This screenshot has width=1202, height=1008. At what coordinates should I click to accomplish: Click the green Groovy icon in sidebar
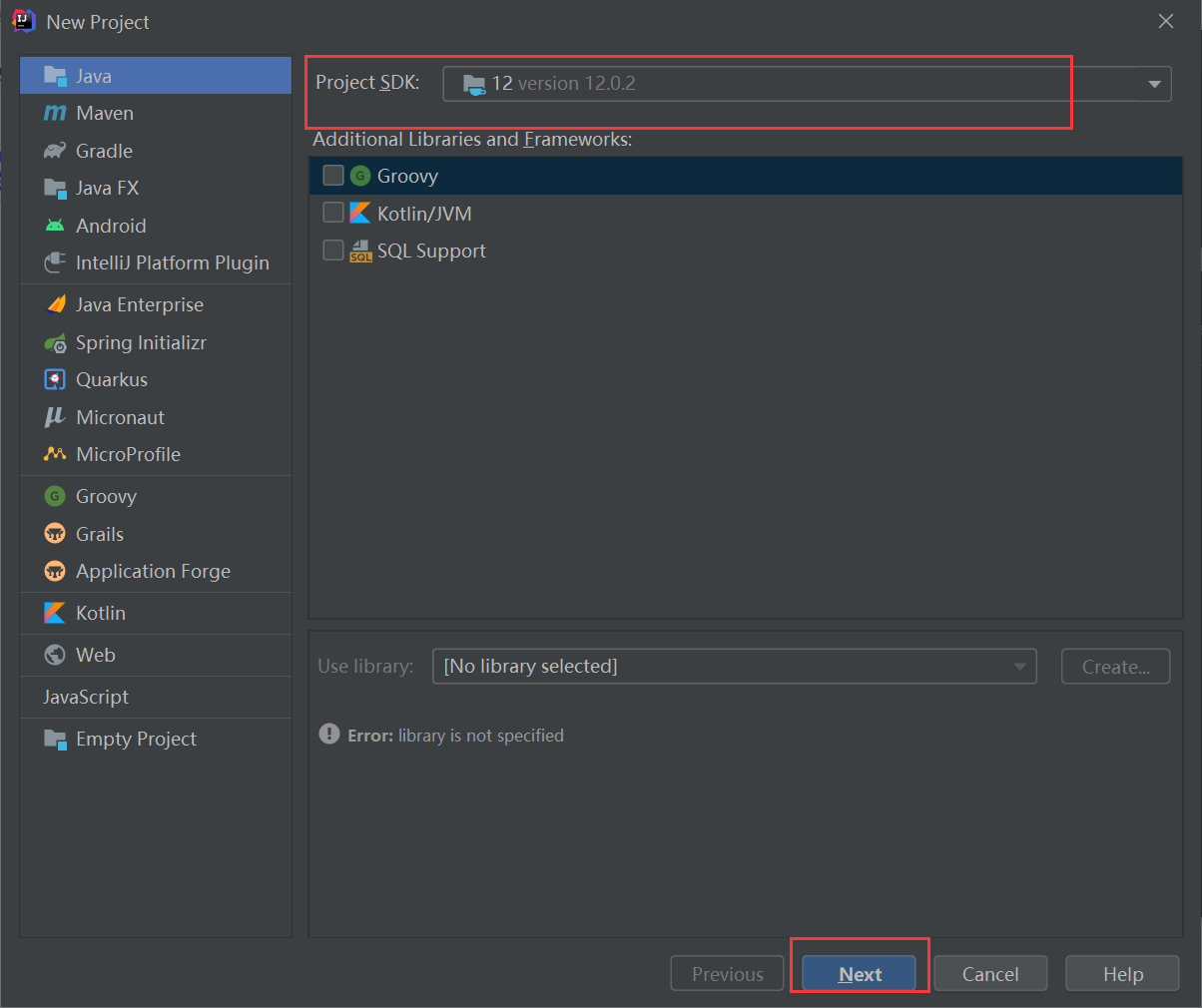(55, 496)
